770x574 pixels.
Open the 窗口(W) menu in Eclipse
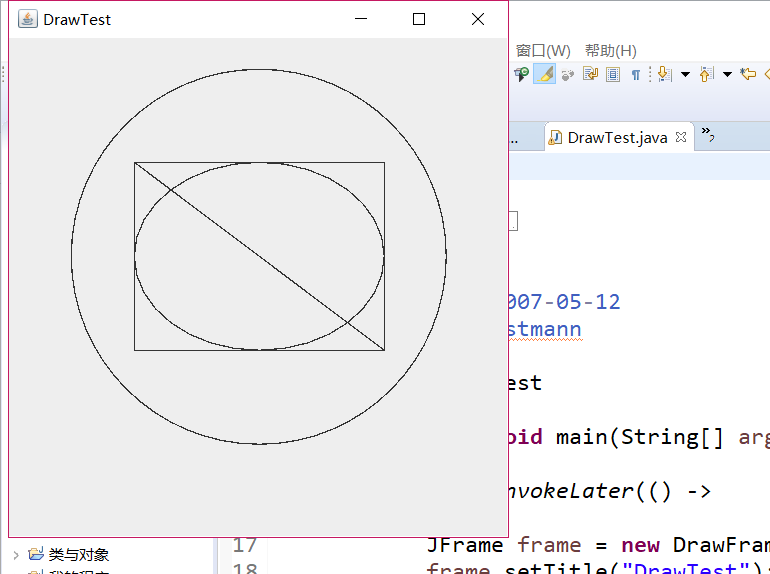click(543, 51)
